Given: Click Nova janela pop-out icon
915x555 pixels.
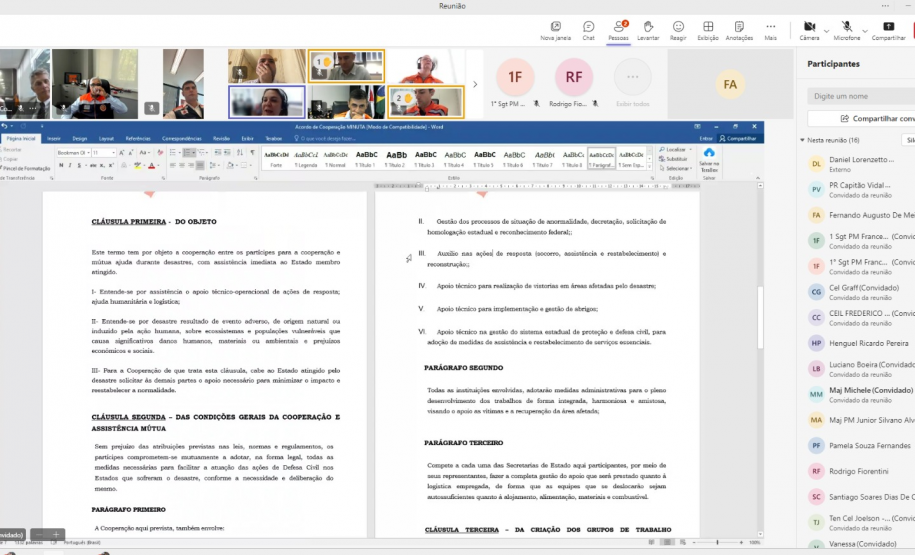Looking at the screenshot, I should pos(555,27).
